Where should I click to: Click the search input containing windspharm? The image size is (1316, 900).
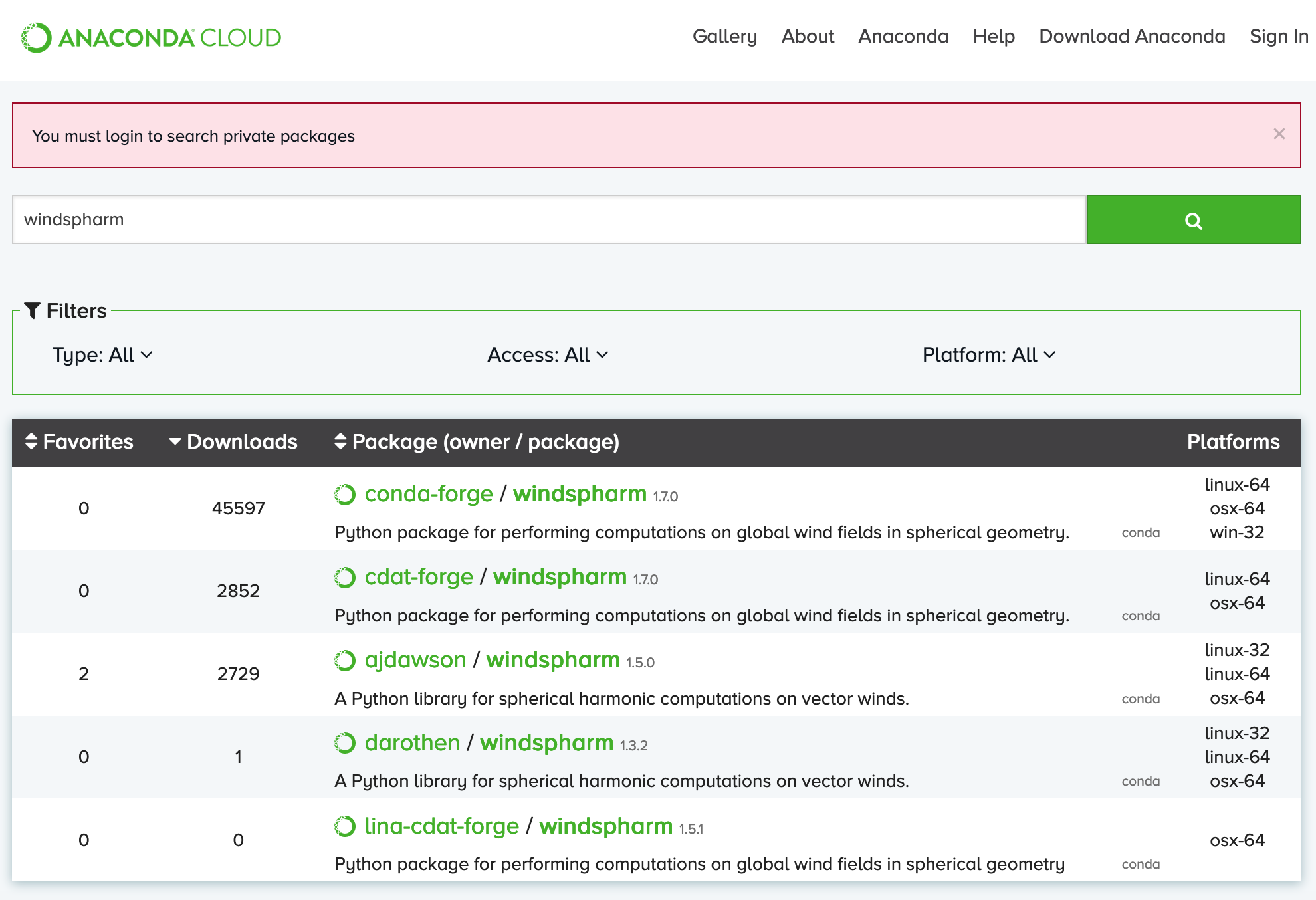coord(550,219)
